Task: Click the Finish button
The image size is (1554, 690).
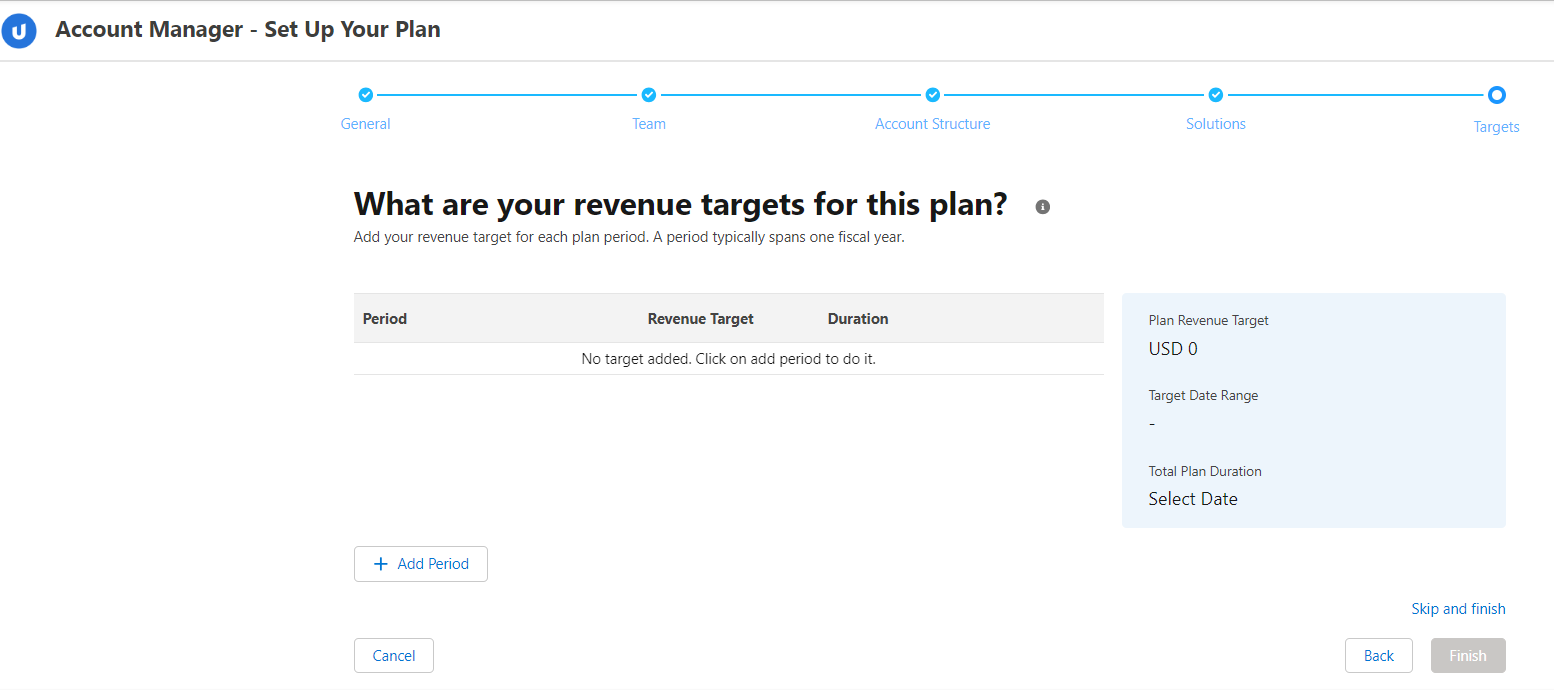Action: (1468, 656)
